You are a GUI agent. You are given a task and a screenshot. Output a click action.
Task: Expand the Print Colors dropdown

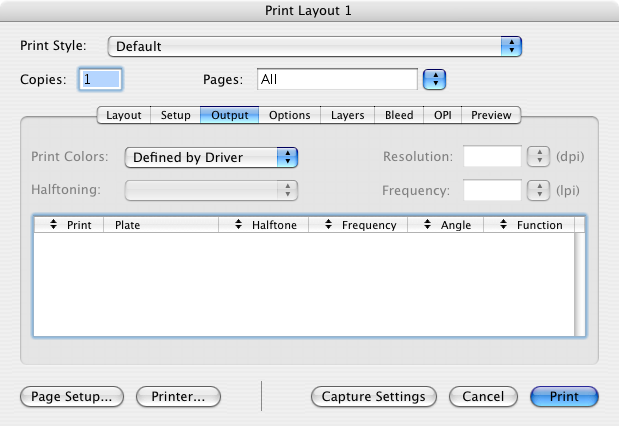pyautogui.click(x=212, y=156)
